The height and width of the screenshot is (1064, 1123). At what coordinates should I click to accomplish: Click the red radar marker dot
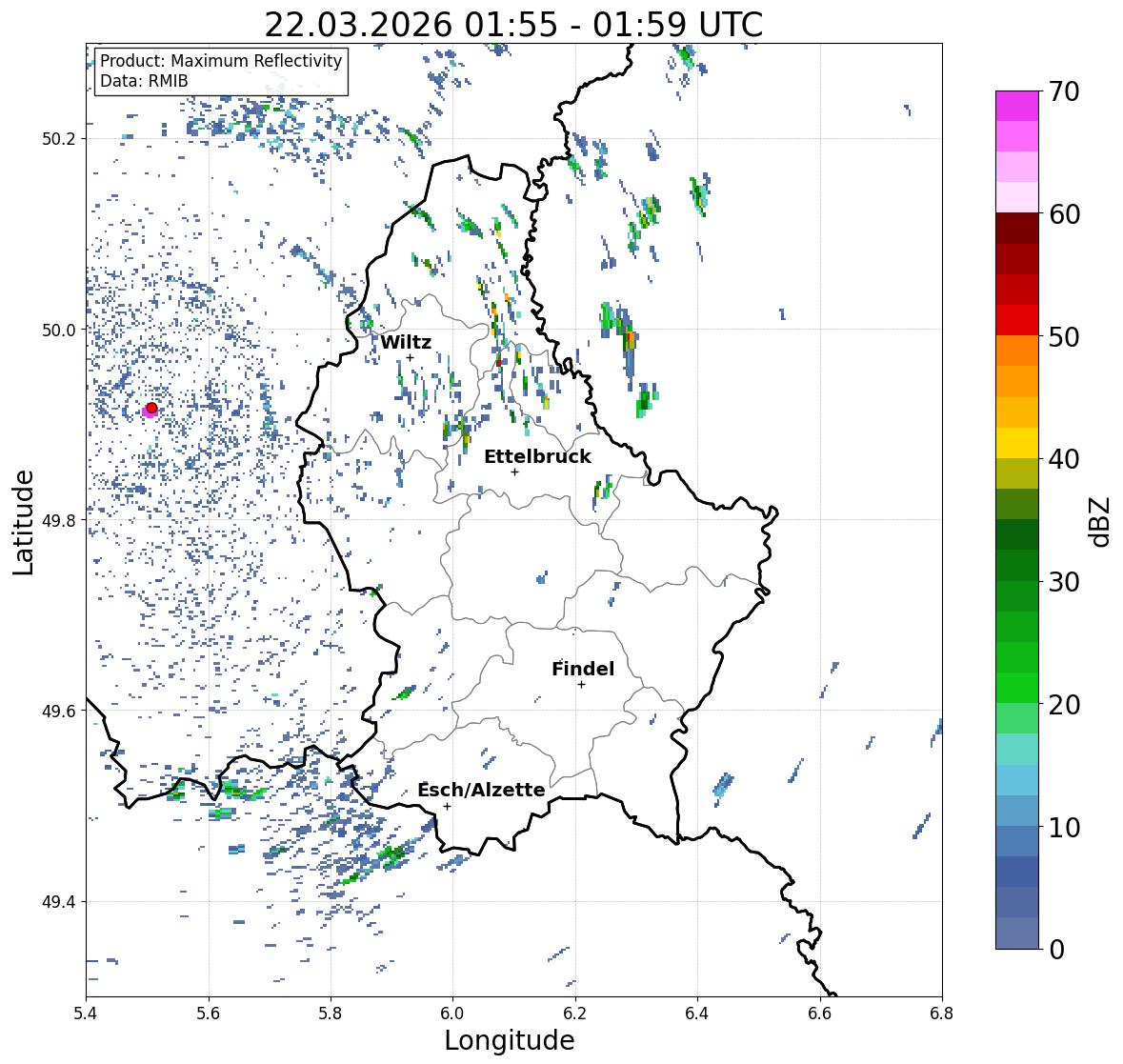click(151, 408)
